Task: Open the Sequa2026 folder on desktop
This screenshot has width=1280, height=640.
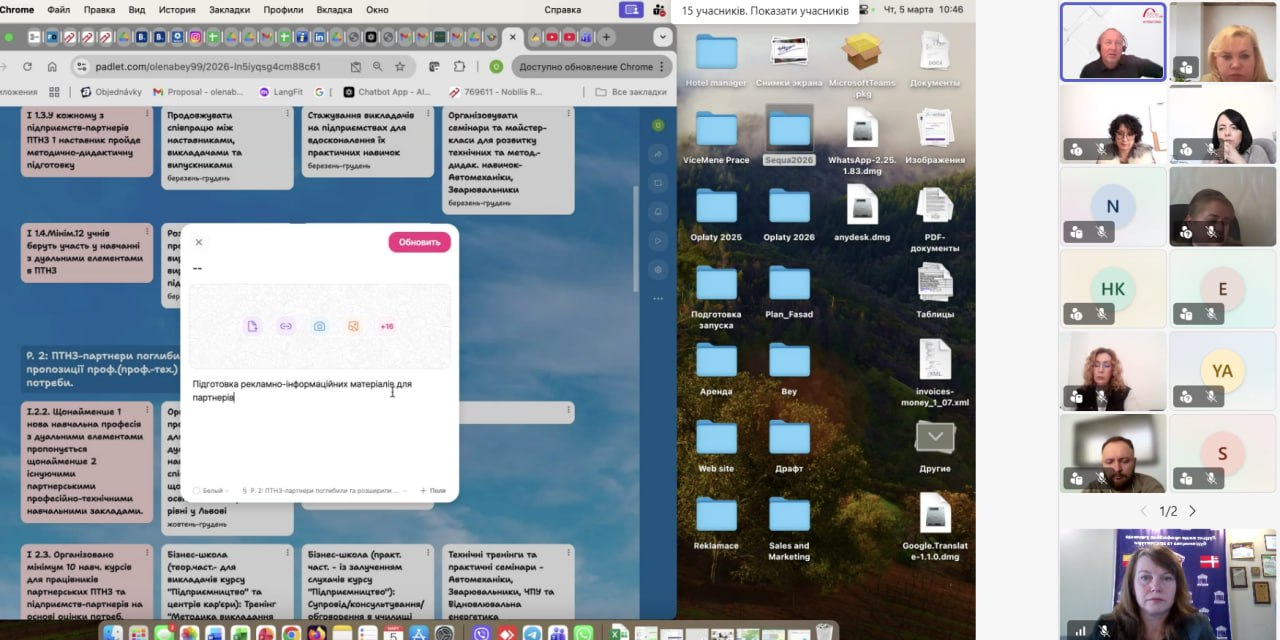Action: pos(789,135)
